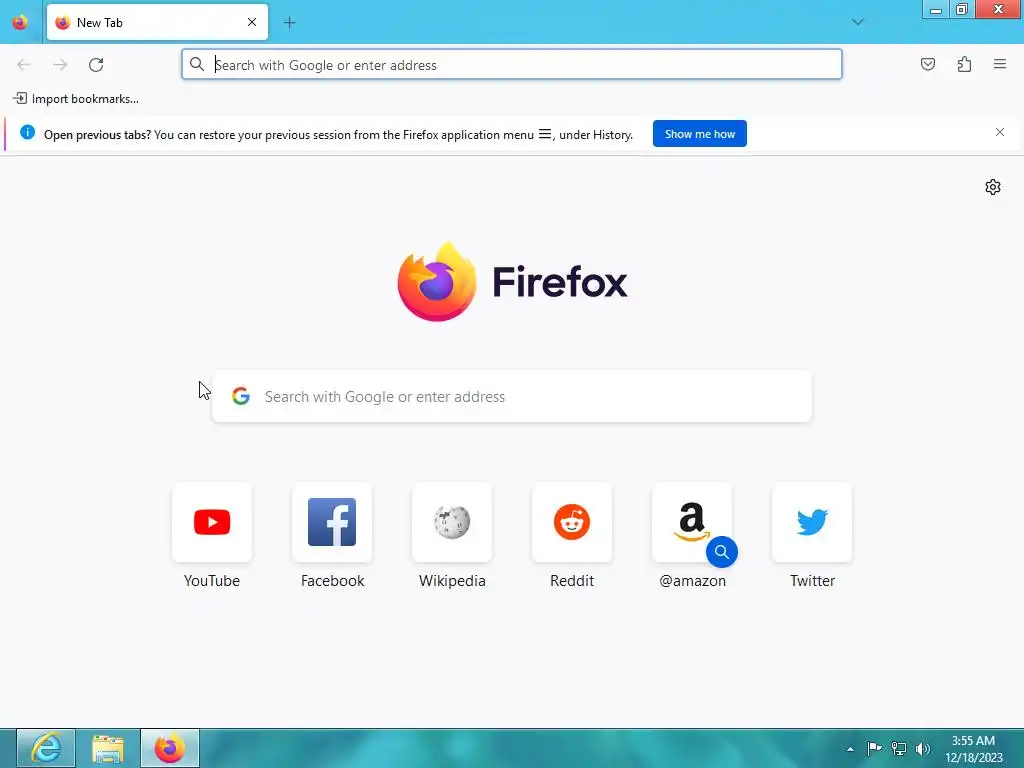The image size is (1024, 768).
Task: Open Action Center flag icon
Action: coord(874,748)
